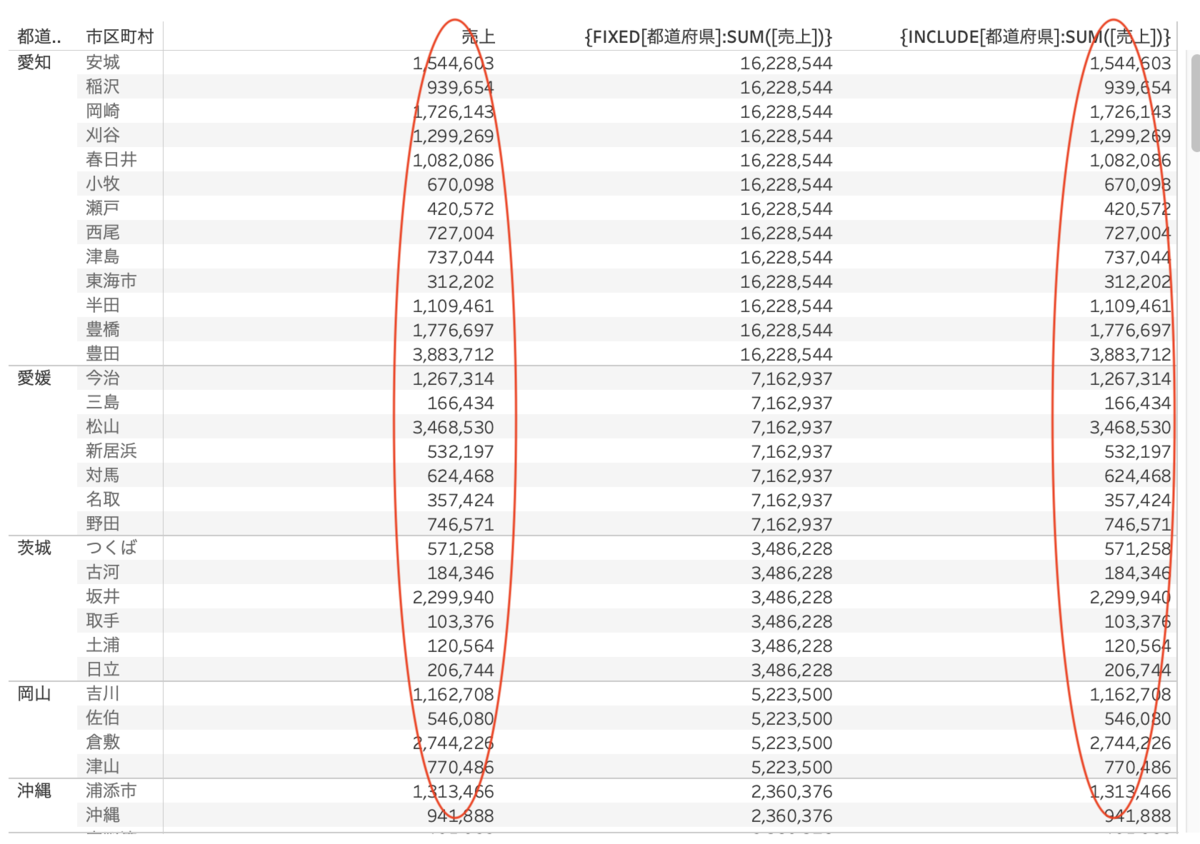
Task: Click the truncated 都道.. column header
Action: pos(39,38)
